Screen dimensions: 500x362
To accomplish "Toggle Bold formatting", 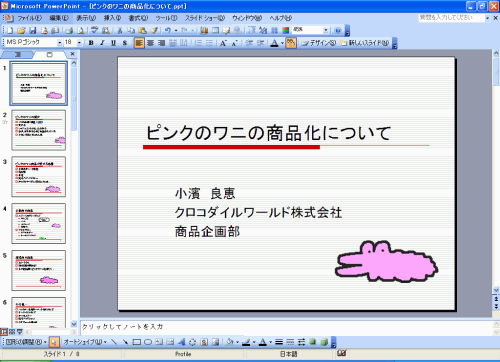I will 91,43.
